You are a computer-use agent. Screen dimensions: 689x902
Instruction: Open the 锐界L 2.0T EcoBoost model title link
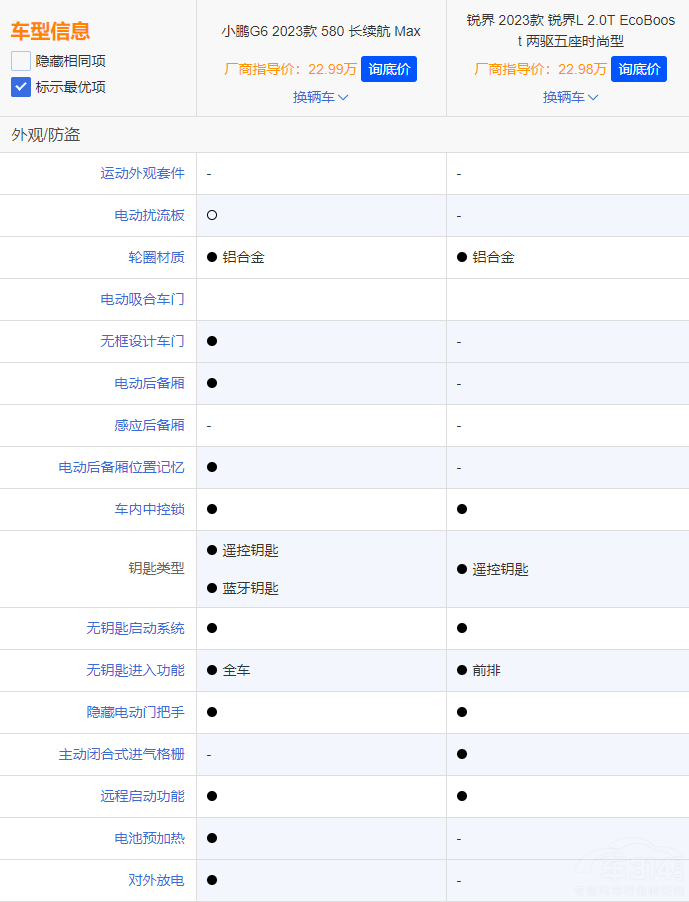[571, 30]
